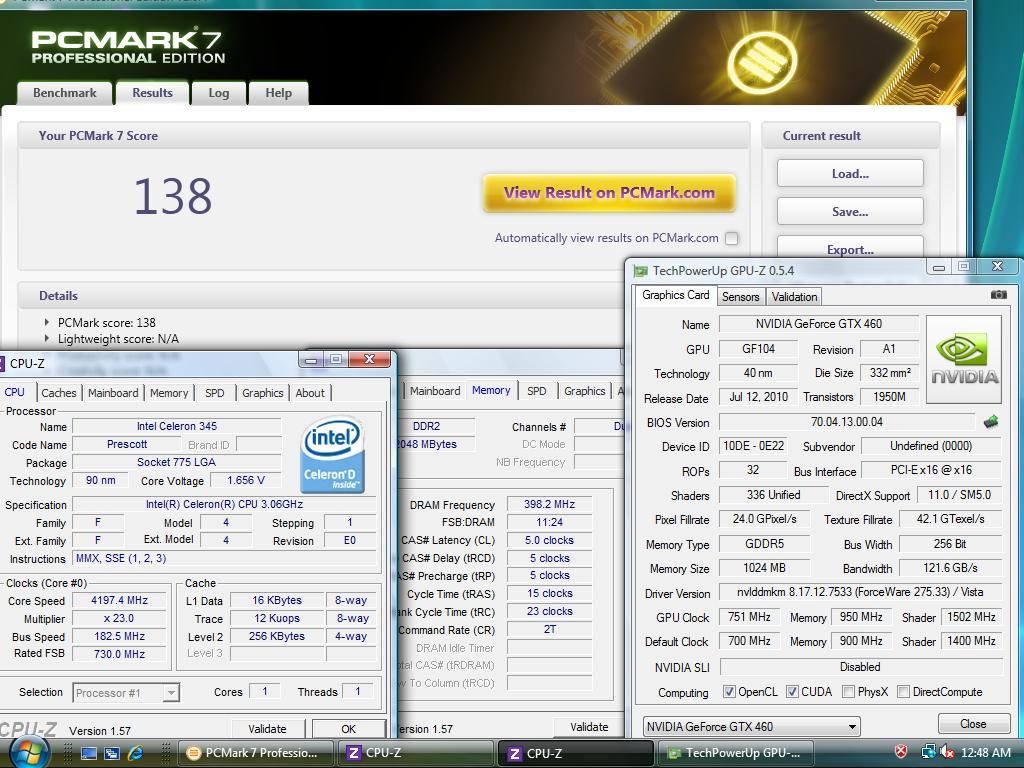
Task: Switch to TechPowerUp GPU-Z taskbar button
Action: 736,753
